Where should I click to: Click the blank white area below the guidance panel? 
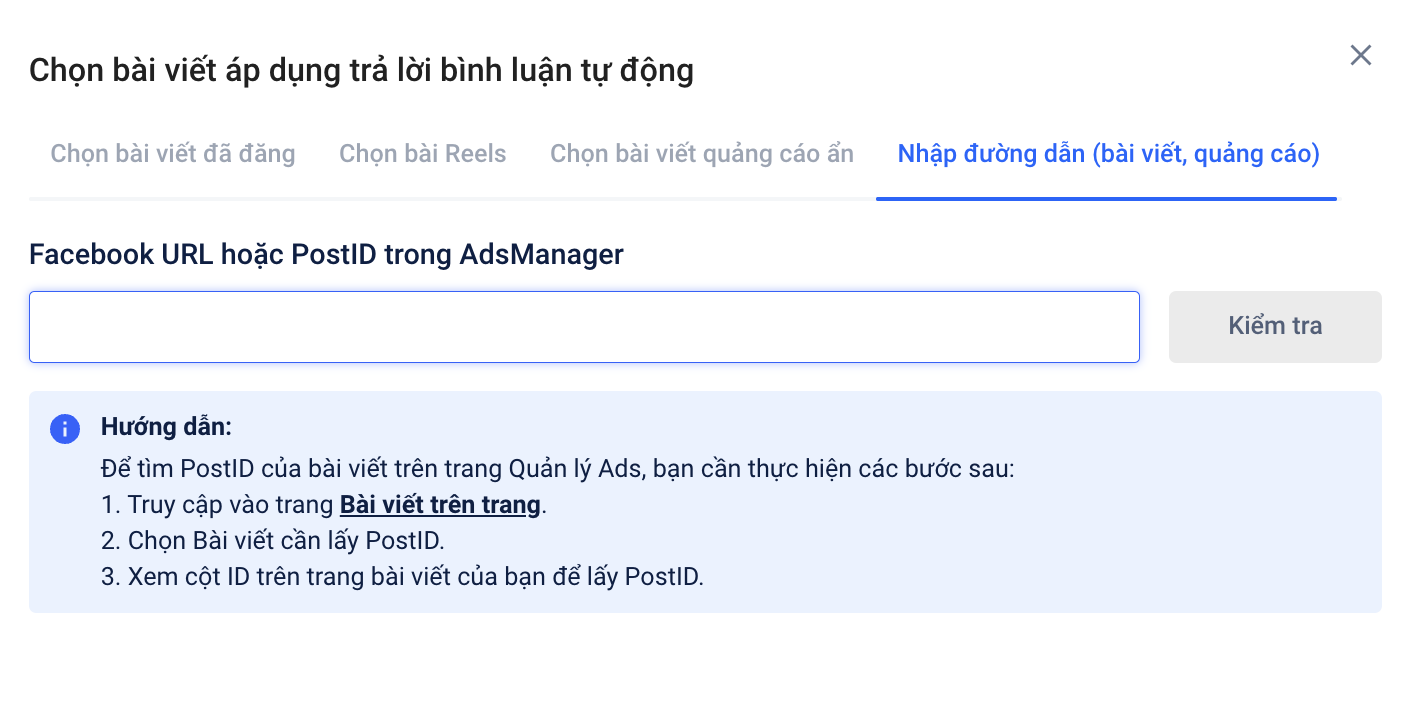click(700, 670)
